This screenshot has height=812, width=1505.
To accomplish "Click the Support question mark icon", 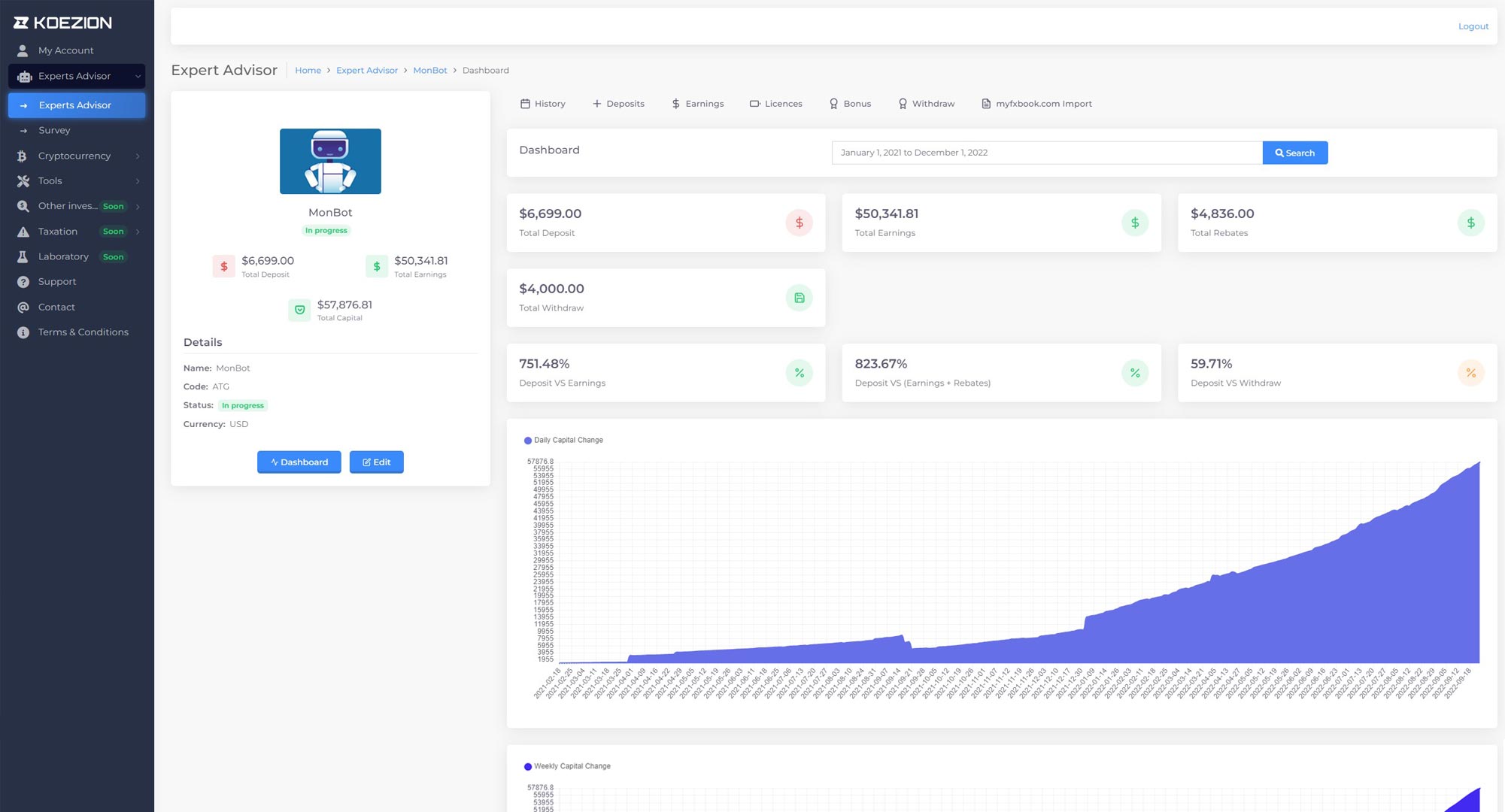I will [x=23, y=282].
